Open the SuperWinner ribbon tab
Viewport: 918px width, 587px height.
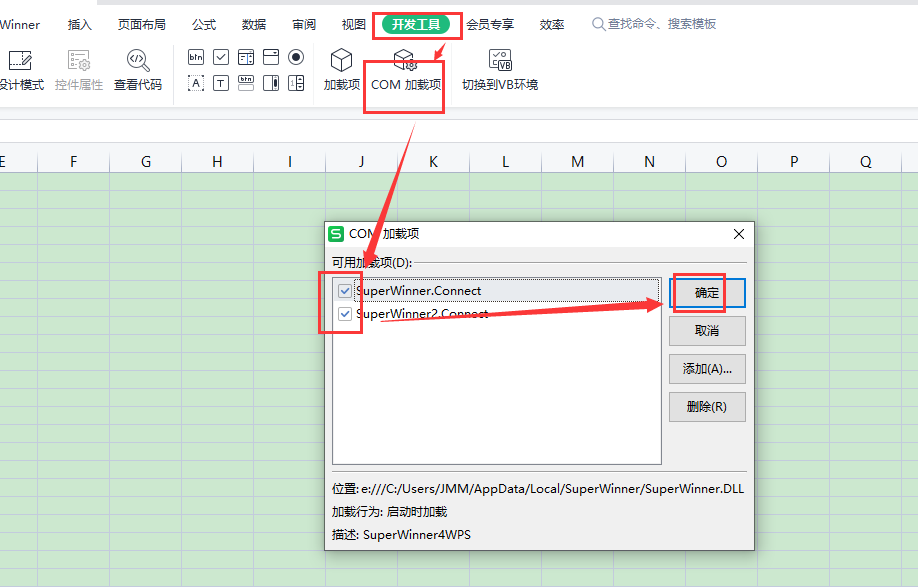(20, 25)
